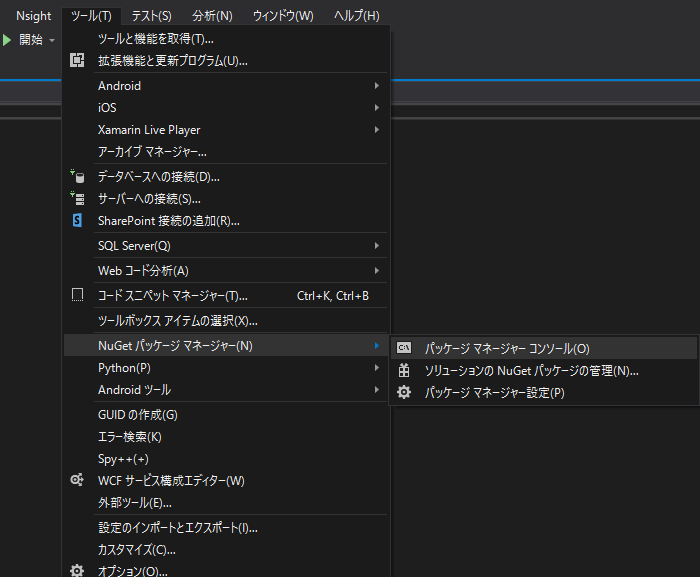Select the SQL Server(Q) entry
The width and height of the screenshot is (700, 577).
point(226,246)
